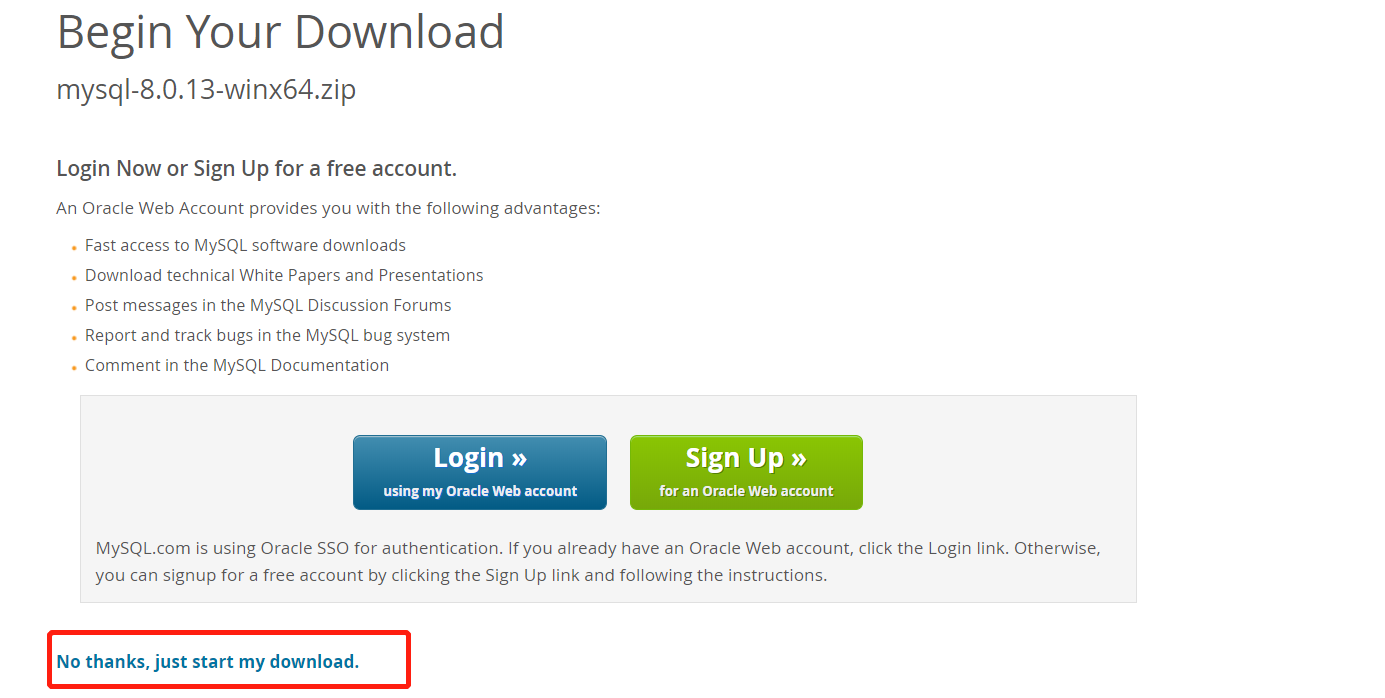Click 'for an Oracle Web account' subtitle on Sign Up

tap(746, 491)
